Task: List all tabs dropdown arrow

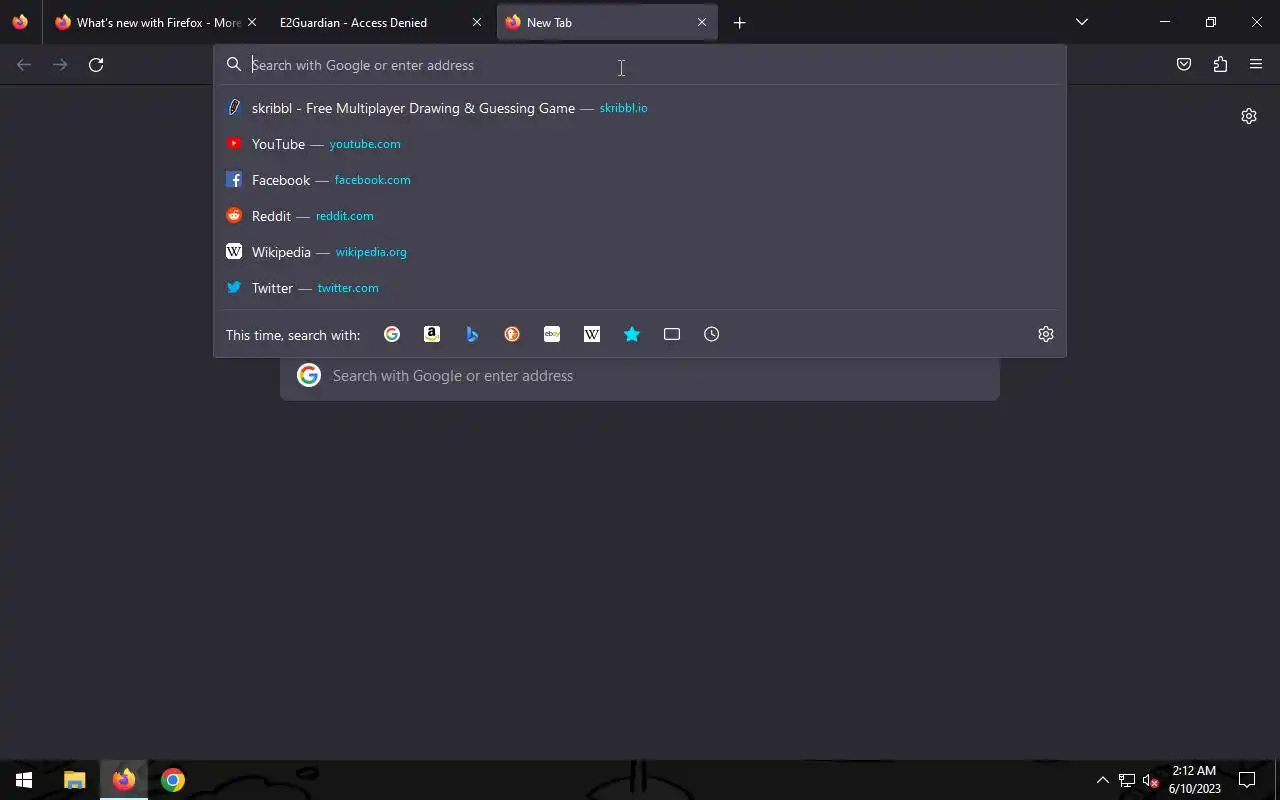Action: (1082, 22)
